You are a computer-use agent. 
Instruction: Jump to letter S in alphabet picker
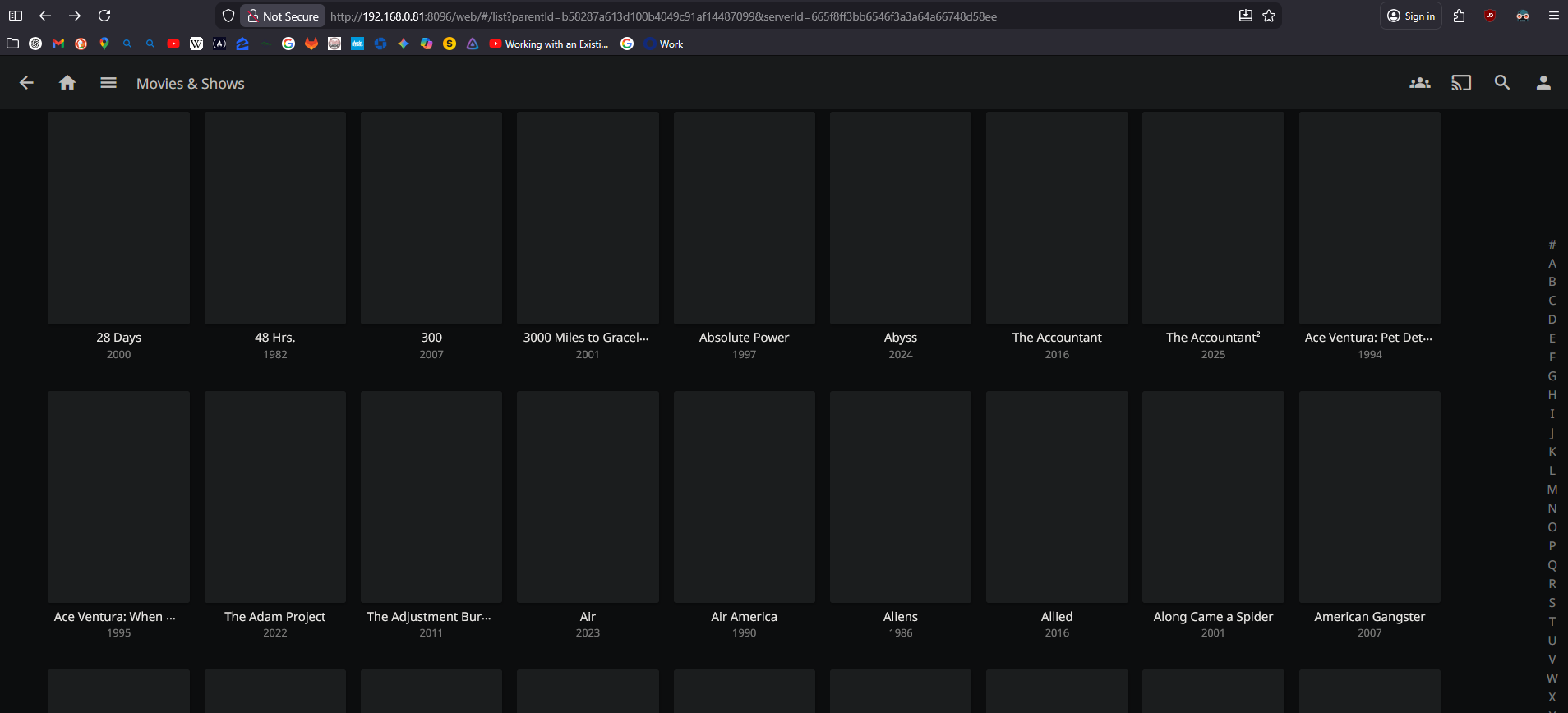point(1552,603)
